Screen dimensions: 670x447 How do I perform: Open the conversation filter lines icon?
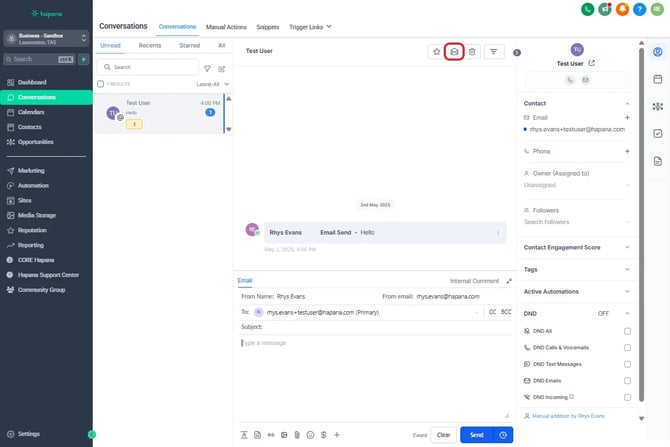pyautogui.click(x=494, y=51)
